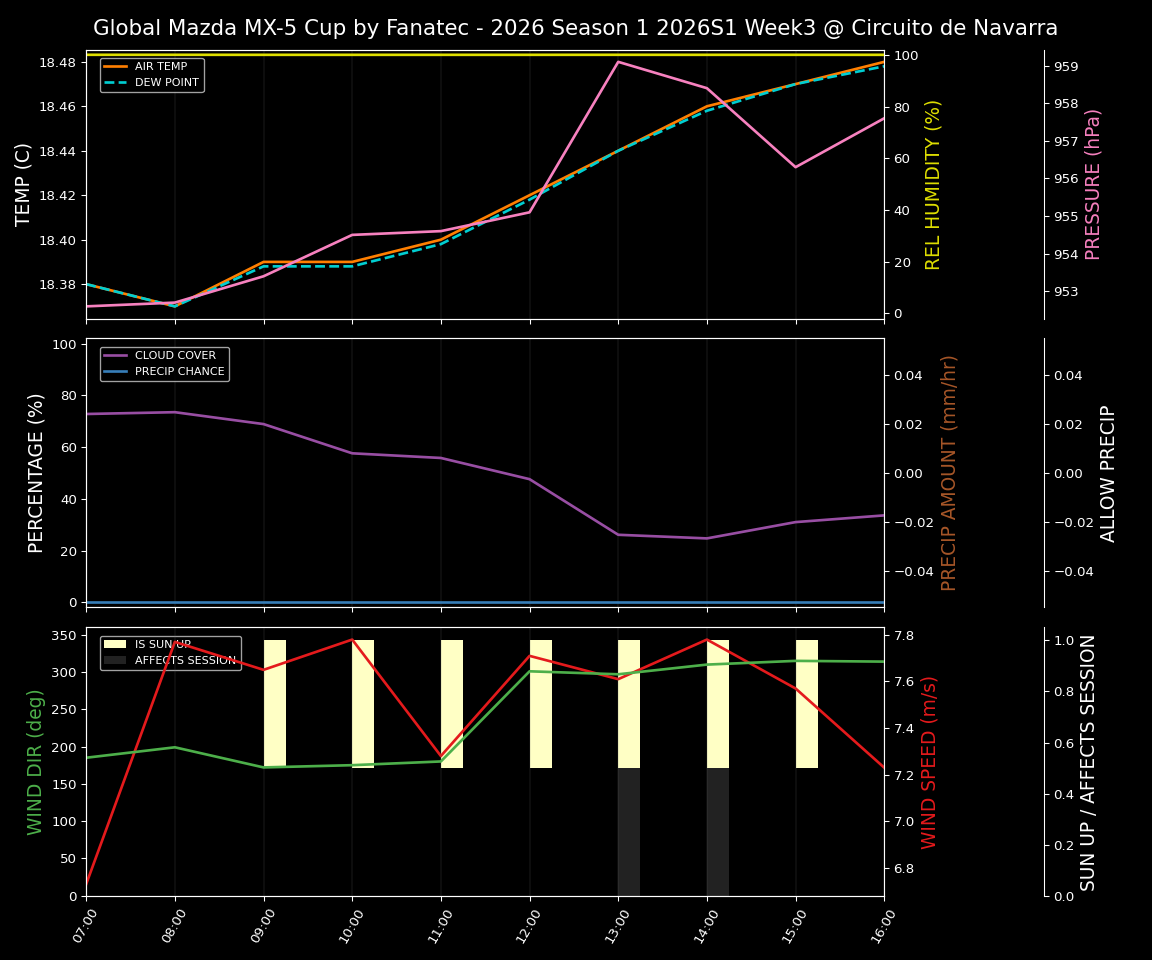1152x960 pixels.
Task: Click the dark AFFECTS SESSION bar at 13:00
Action: 627,830
